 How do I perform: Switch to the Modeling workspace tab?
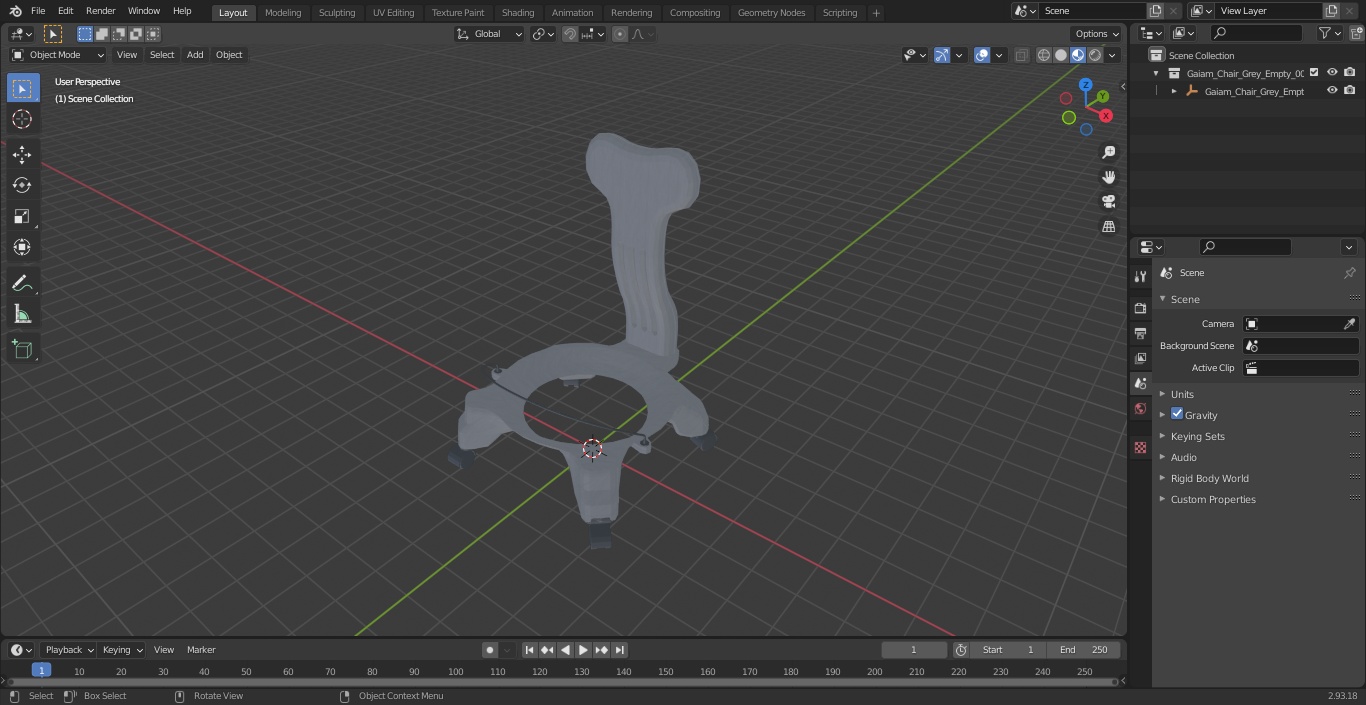coord(283,12)
